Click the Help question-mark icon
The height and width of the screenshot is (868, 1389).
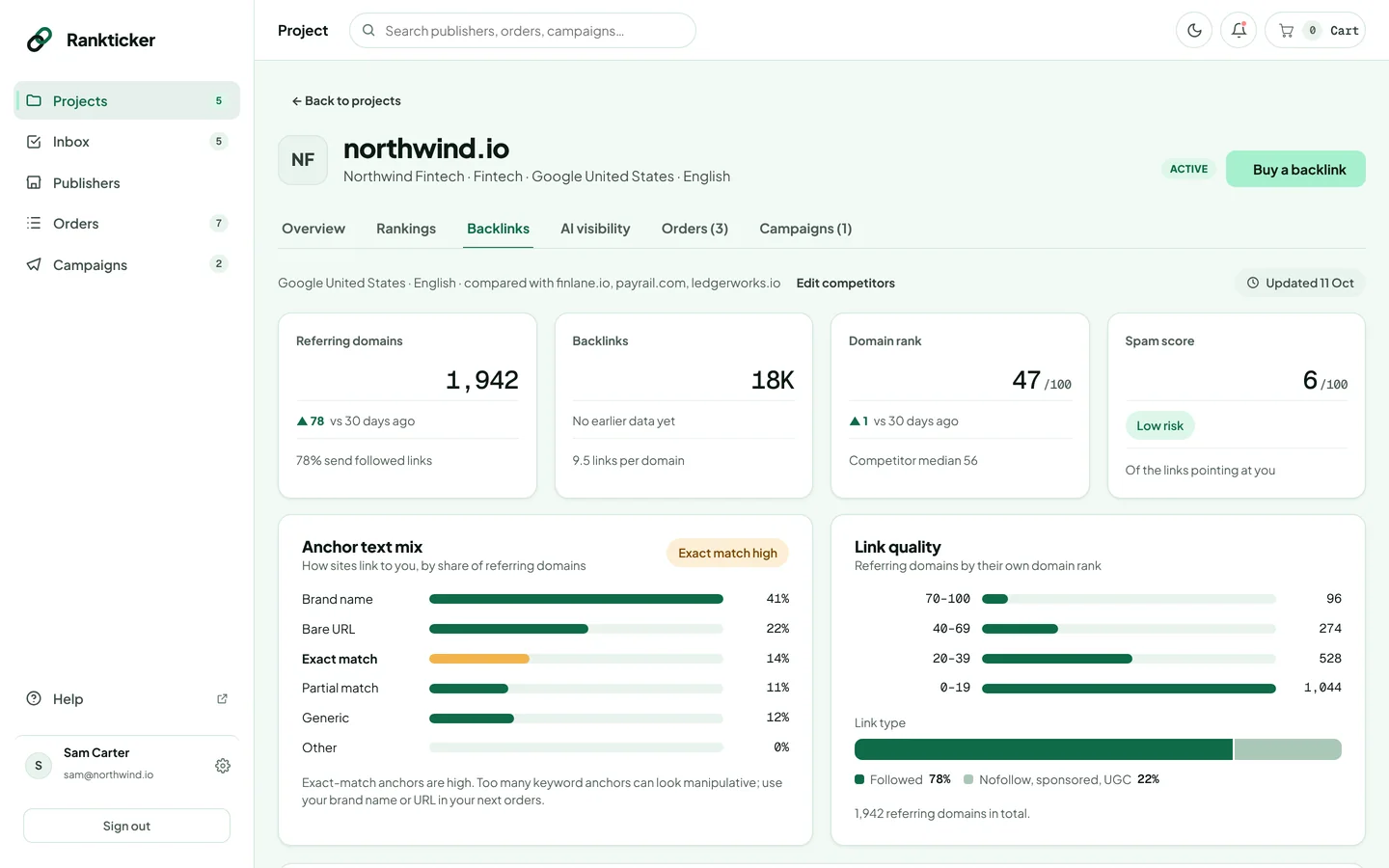pyautogui.click(x=34, y=698)
